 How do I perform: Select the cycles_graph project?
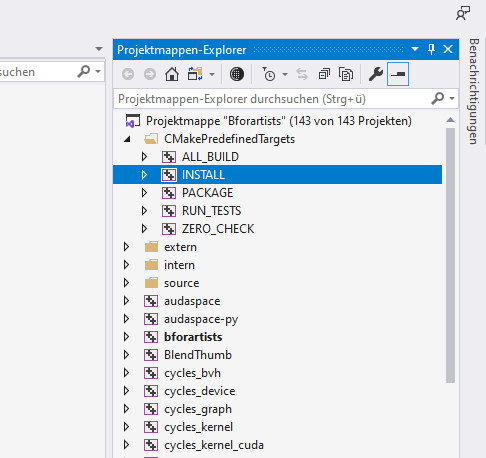pyautogui.click(x=198, y=409)
